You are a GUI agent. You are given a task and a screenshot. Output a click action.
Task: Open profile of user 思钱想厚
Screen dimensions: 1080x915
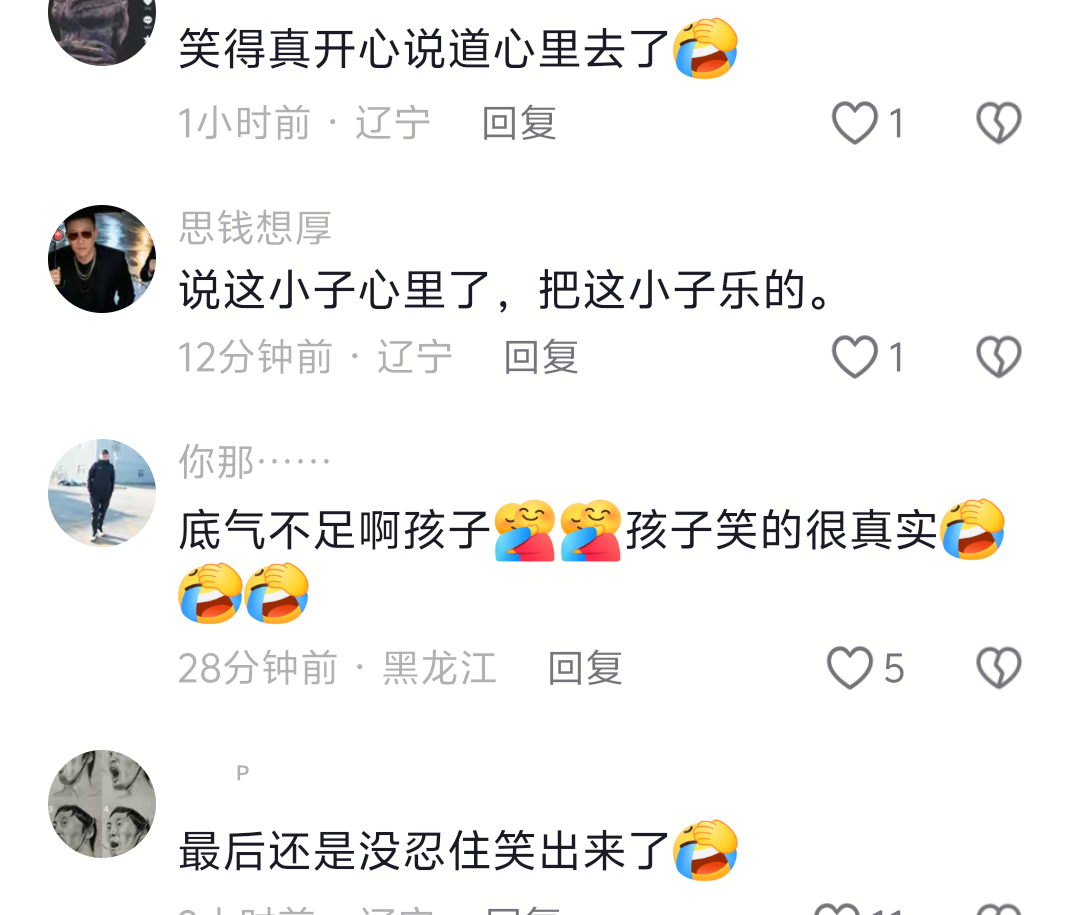tap(256, 228)
